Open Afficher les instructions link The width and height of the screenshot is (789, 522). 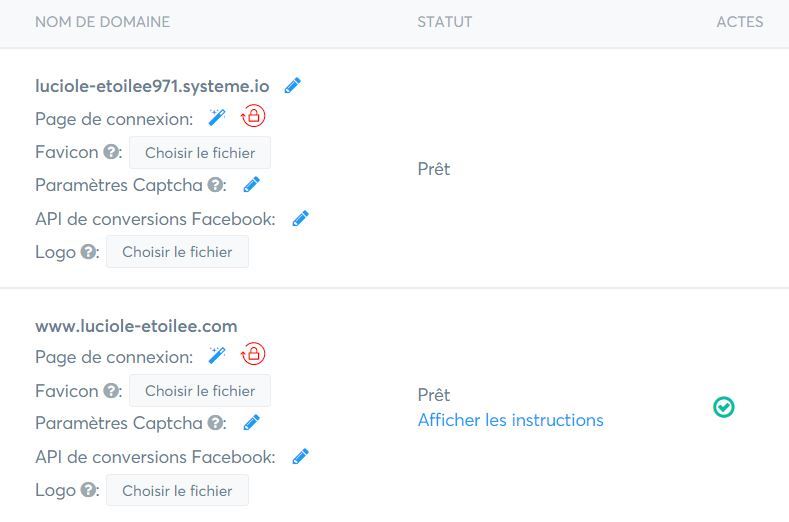[x=510, y=420]
